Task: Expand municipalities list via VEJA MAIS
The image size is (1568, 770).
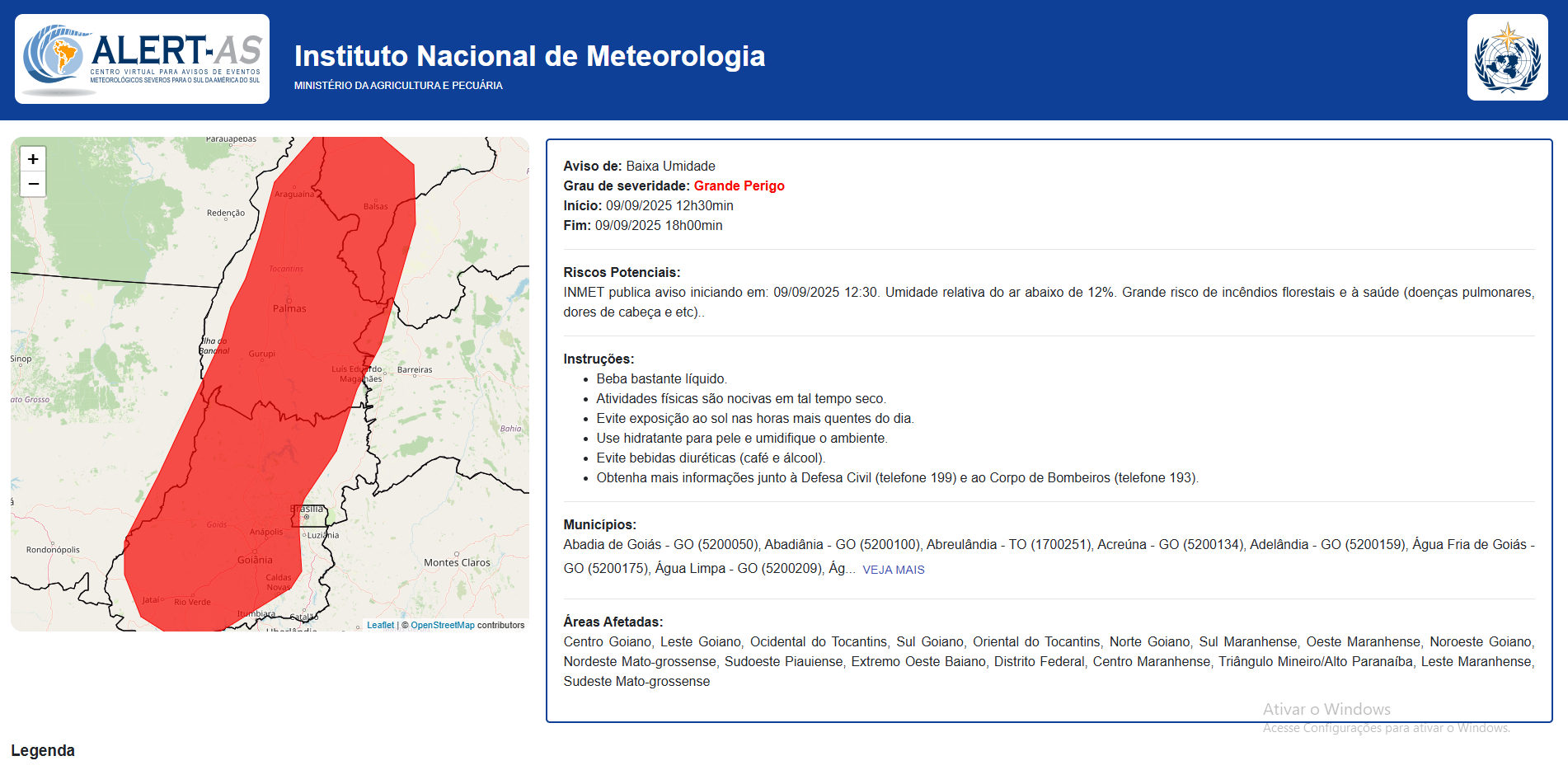Action: pyautogui.click(x=893, y=570)
